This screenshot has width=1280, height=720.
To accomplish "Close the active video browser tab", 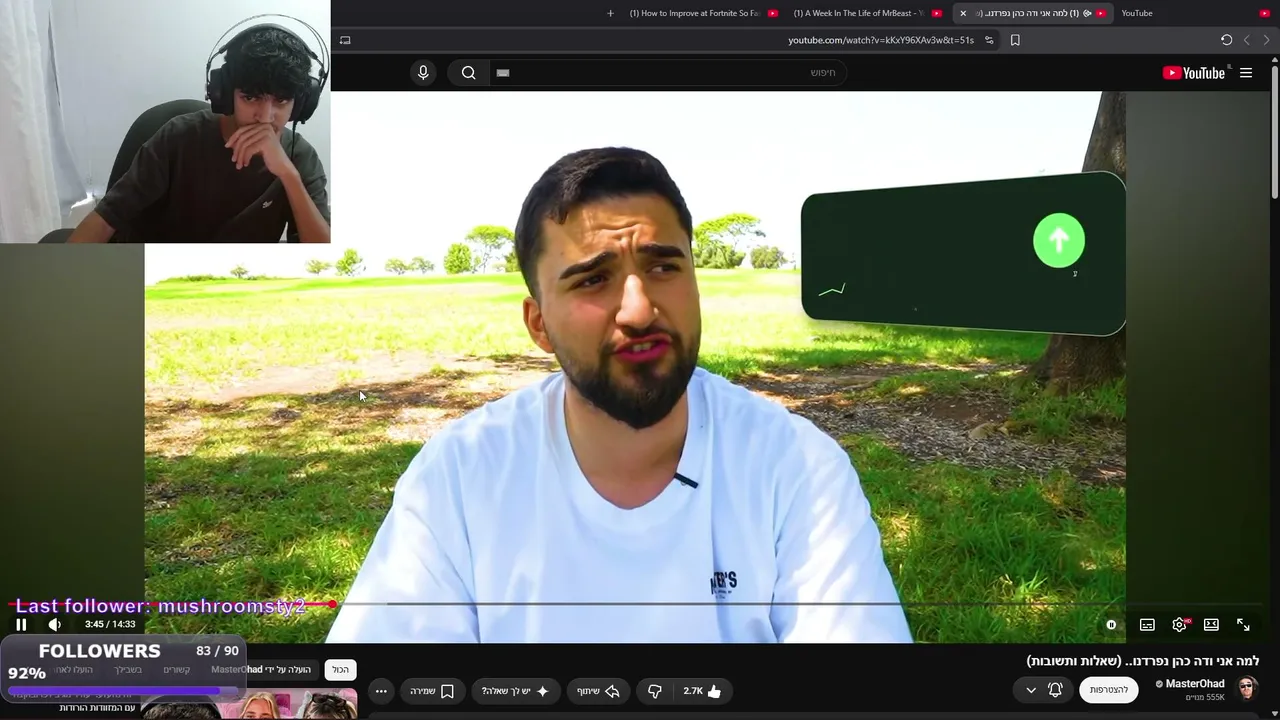I will pyautogui.click(x=963, y=13).
